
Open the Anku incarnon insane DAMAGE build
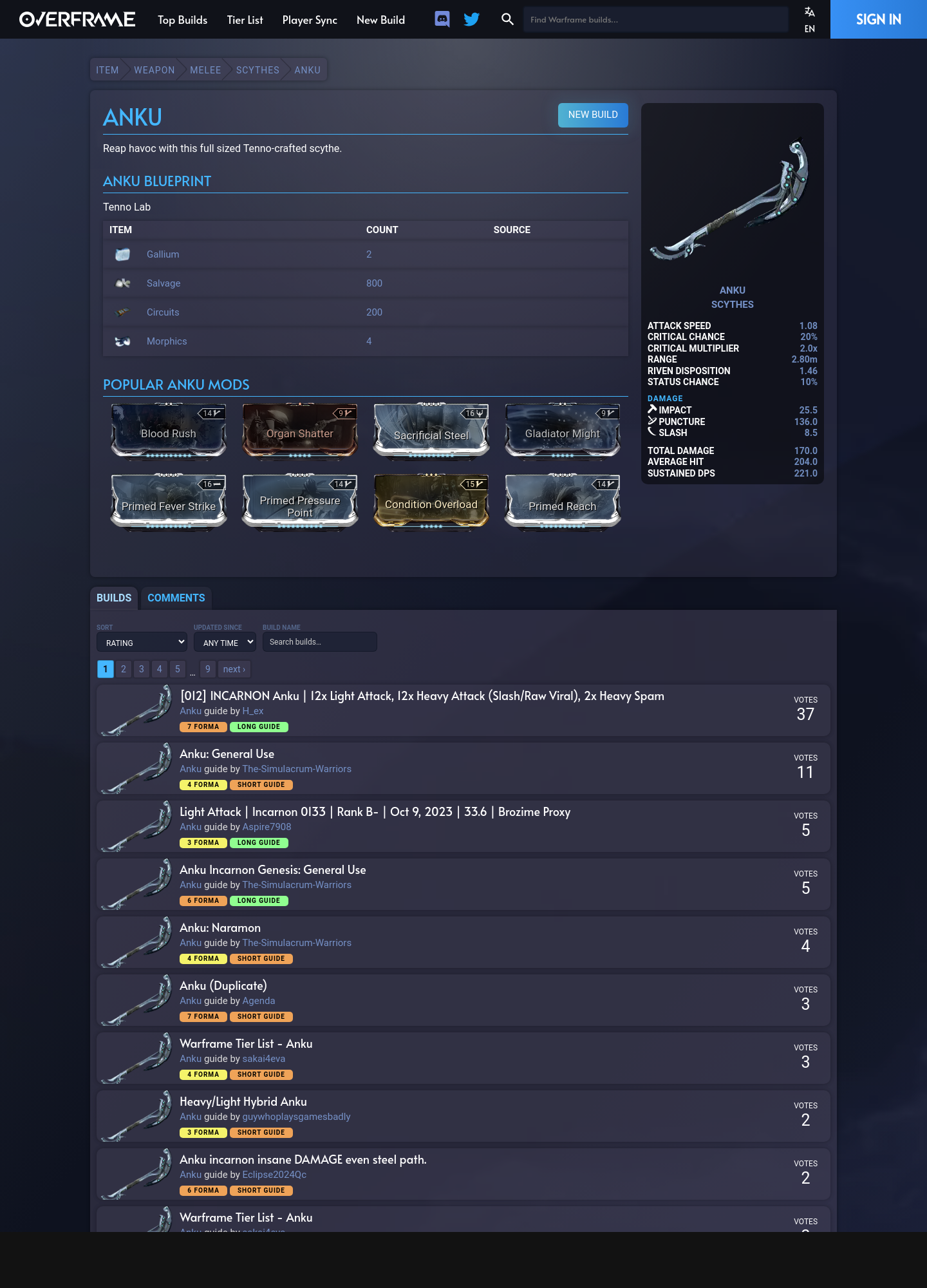click(x=303, y=1160)
